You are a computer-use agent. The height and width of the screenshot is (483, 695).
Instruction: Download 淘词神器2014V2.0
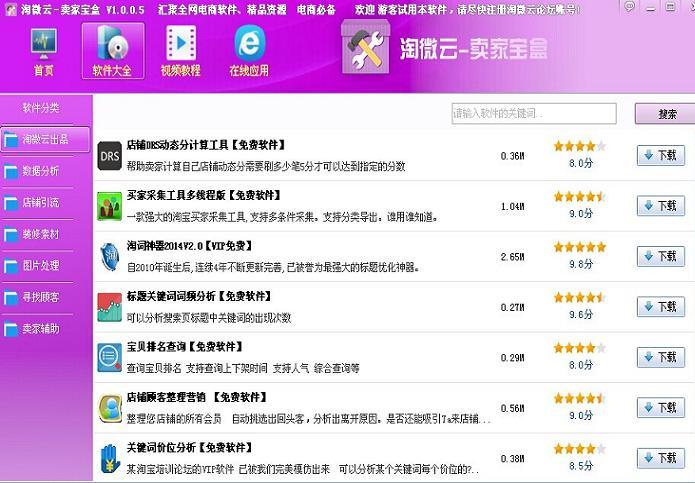660,256
